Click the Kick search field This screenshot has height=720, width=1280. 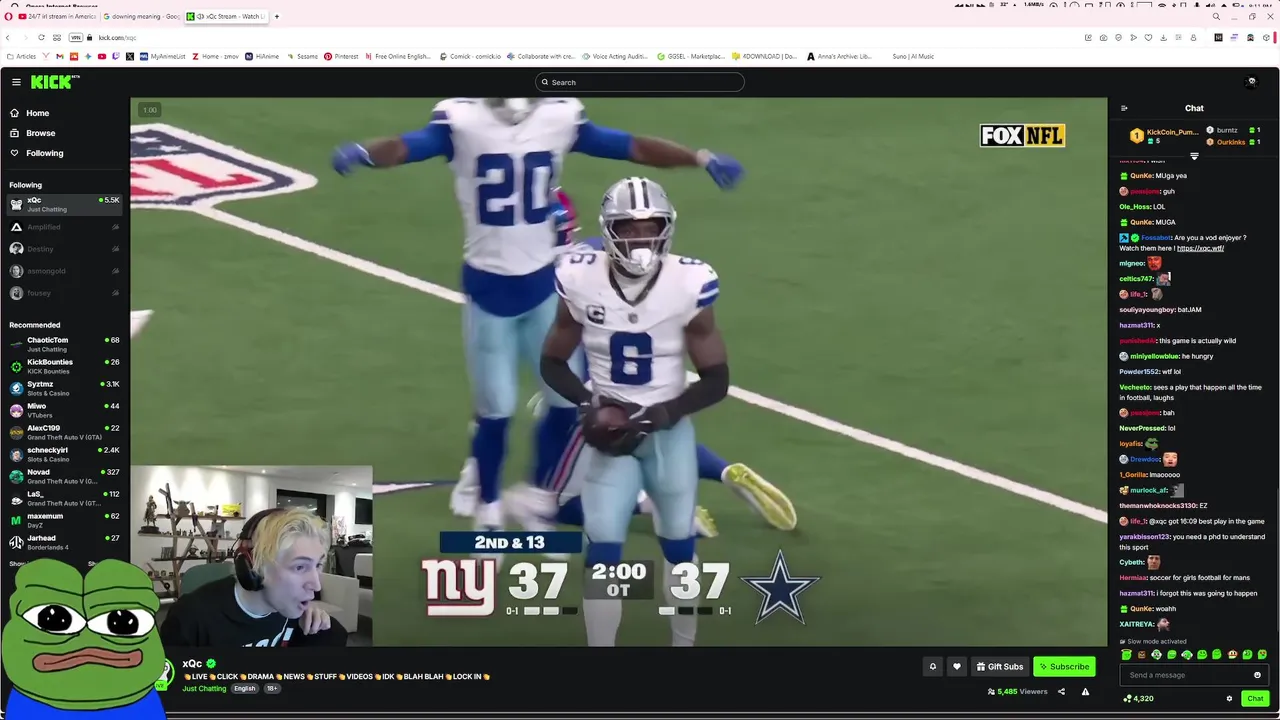click(x=640, y=82)
